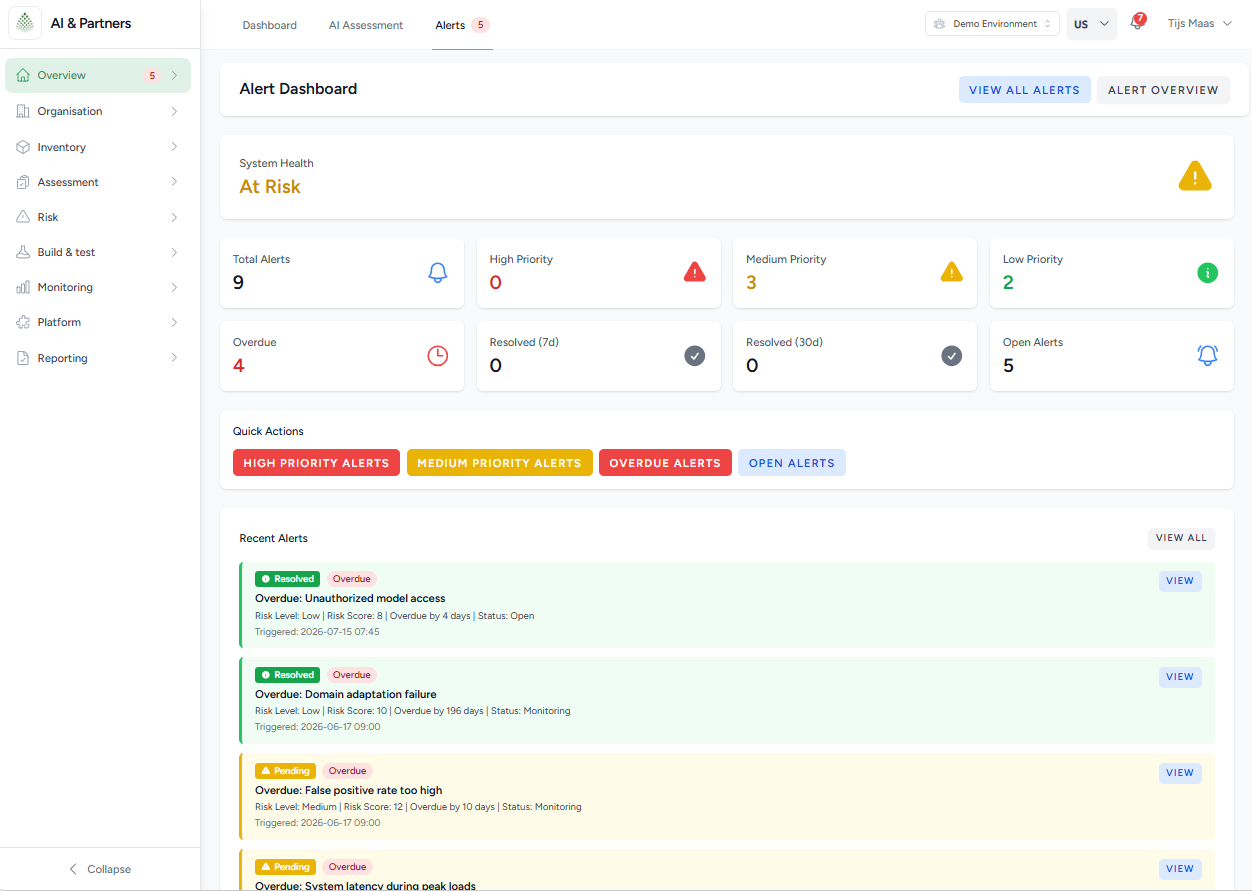Click the Build & test flask icon
1252x891 pixels.
23,252
